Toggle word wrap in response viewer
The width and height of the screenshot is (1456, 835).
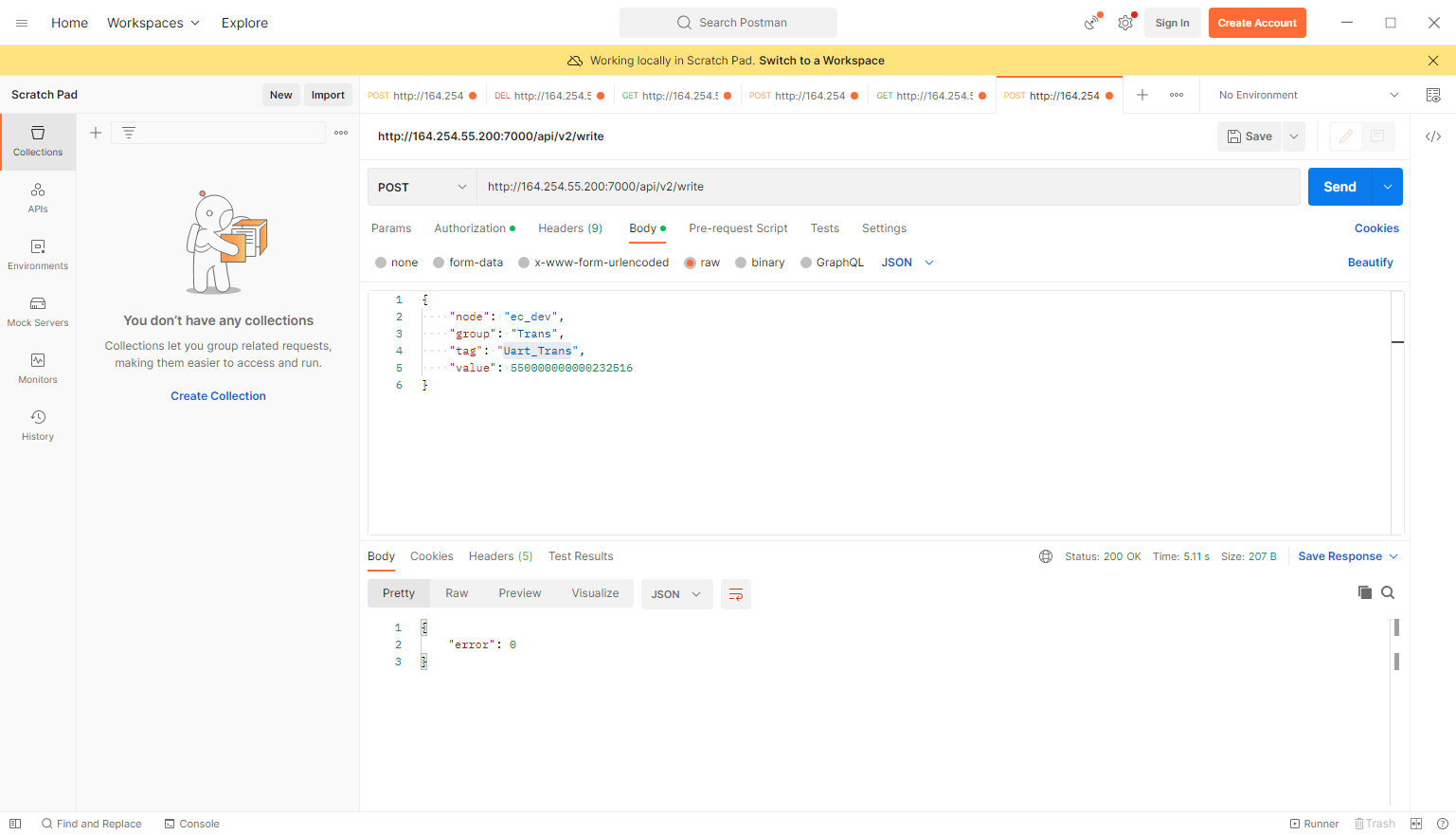(736, 594)
